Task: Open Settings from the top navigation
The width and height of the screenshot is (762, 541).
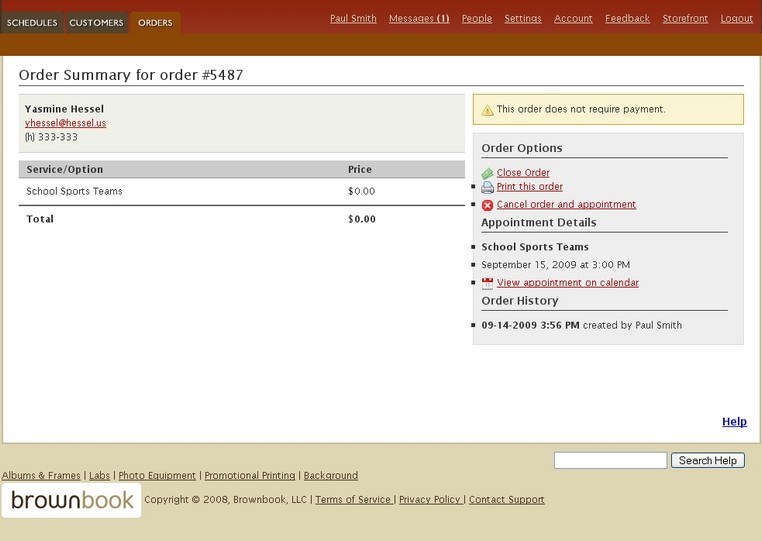Action: (523, 18)
